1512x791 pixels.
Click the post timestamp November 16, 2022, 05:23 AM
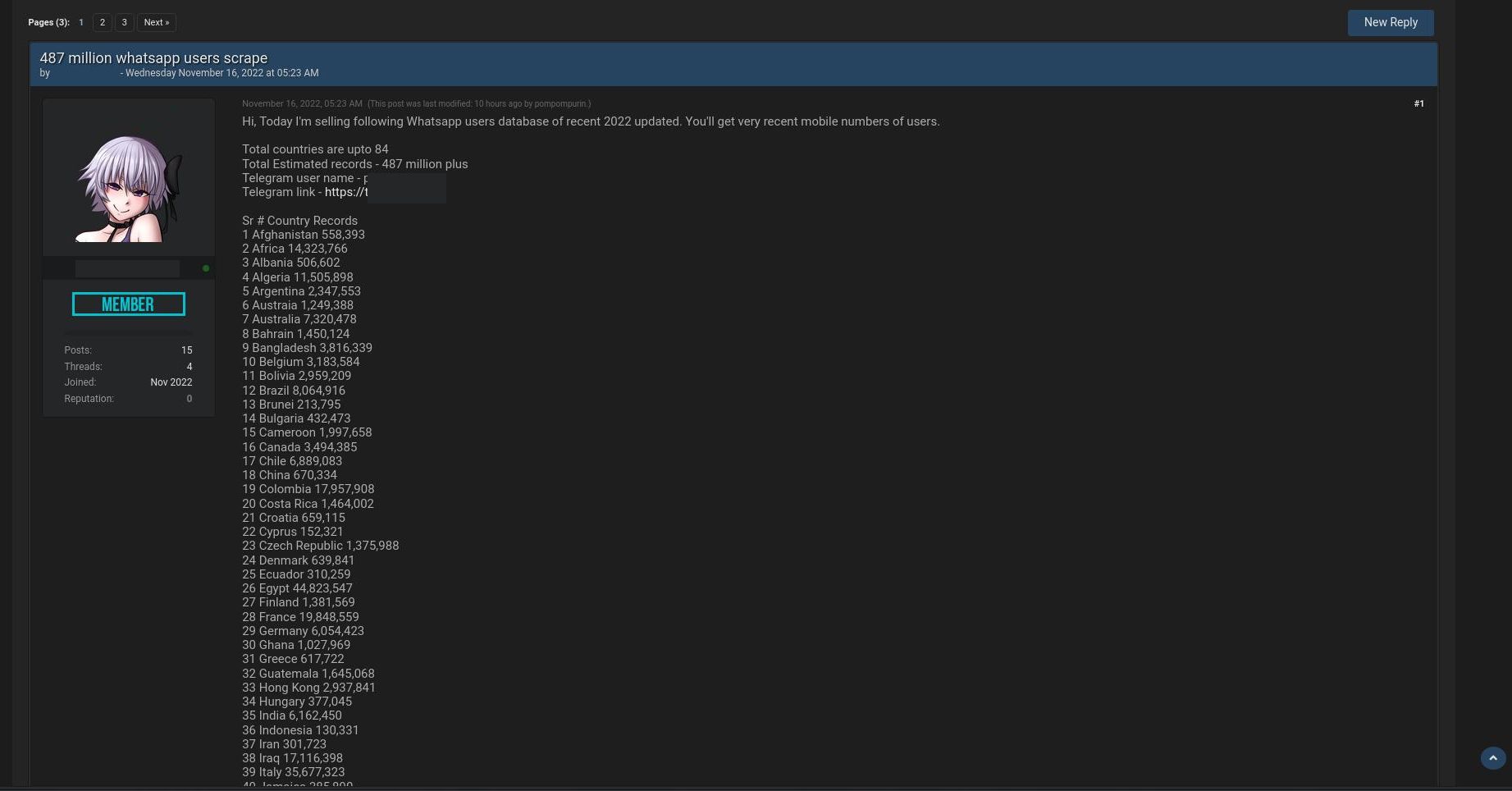[302, 104]
